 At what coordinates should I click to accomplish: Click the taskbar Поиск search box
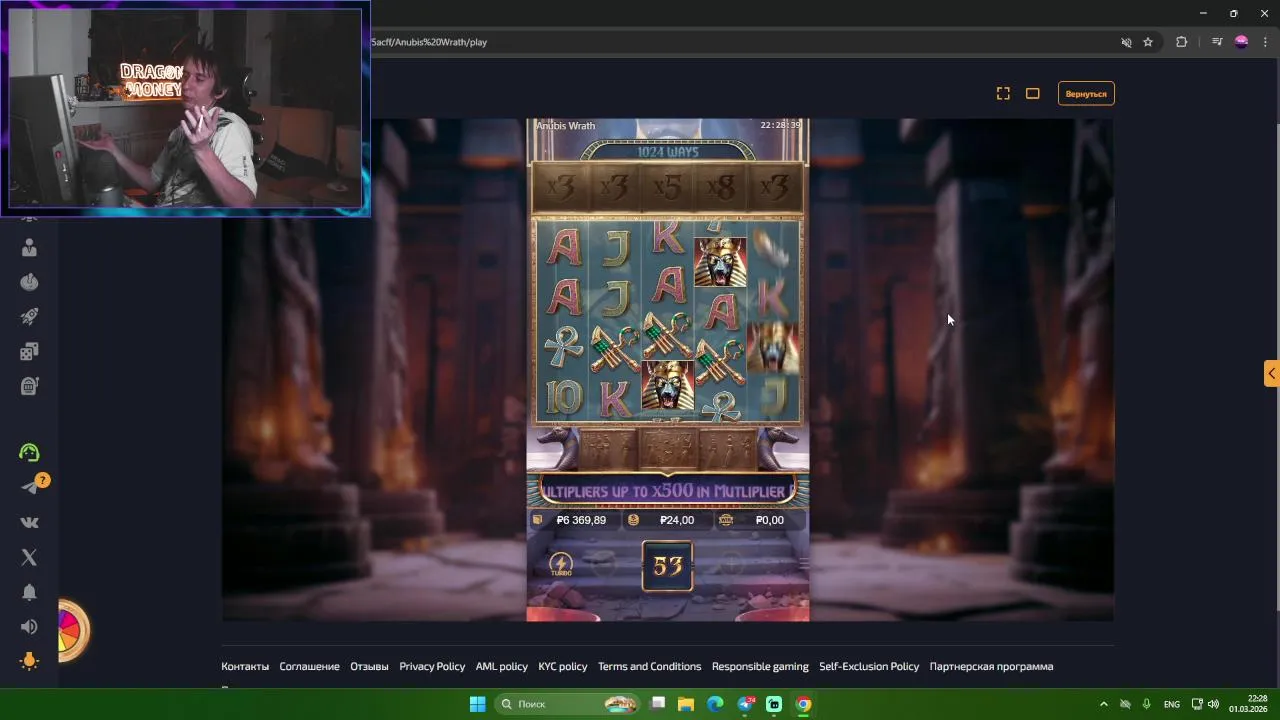point(567,704)
